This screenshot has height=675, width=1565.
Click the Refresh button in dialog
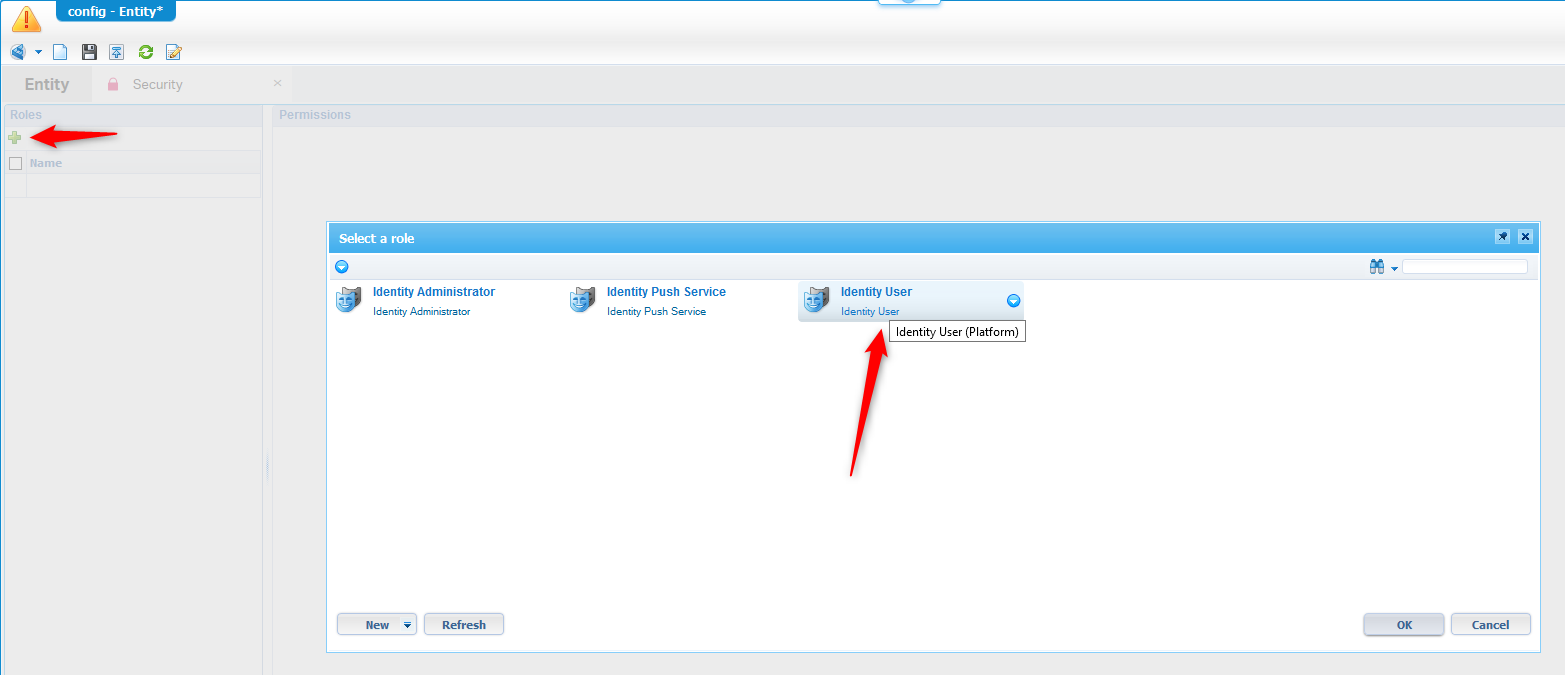click(463, 625)
